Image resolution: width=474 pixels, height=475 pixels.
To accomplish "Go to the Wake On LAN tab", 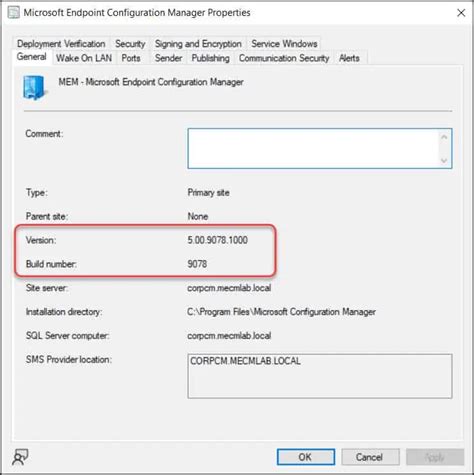I will click(84, 58).
